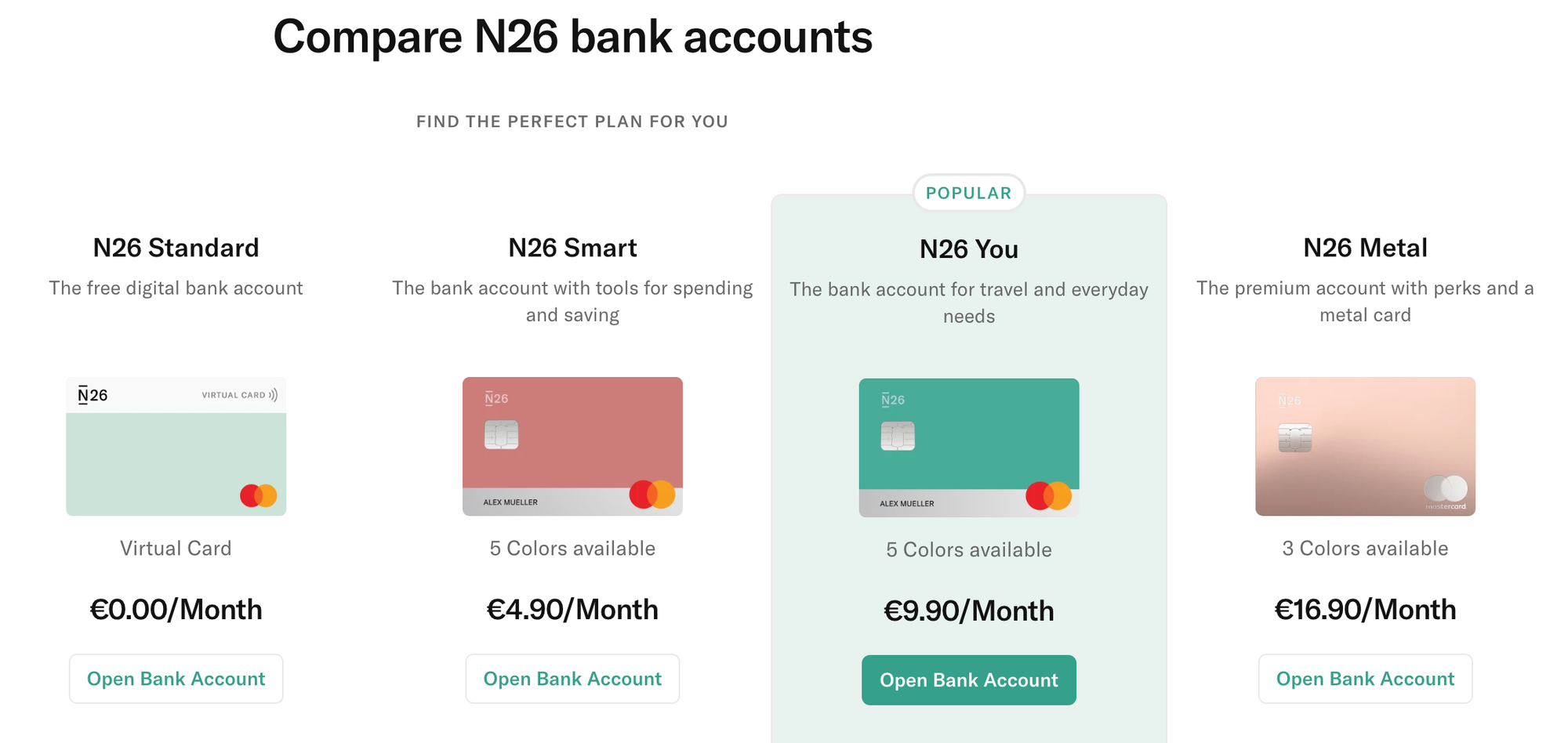The height and width of the screenshot is (743, 1568).
Task: Open a bank account for N26 You
Action: coord(968,680)
